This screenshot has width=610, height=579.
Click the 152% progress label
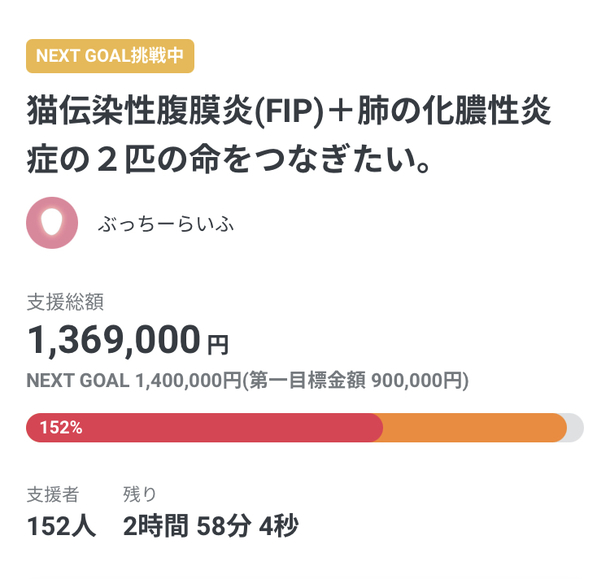[x=60, y=427]
